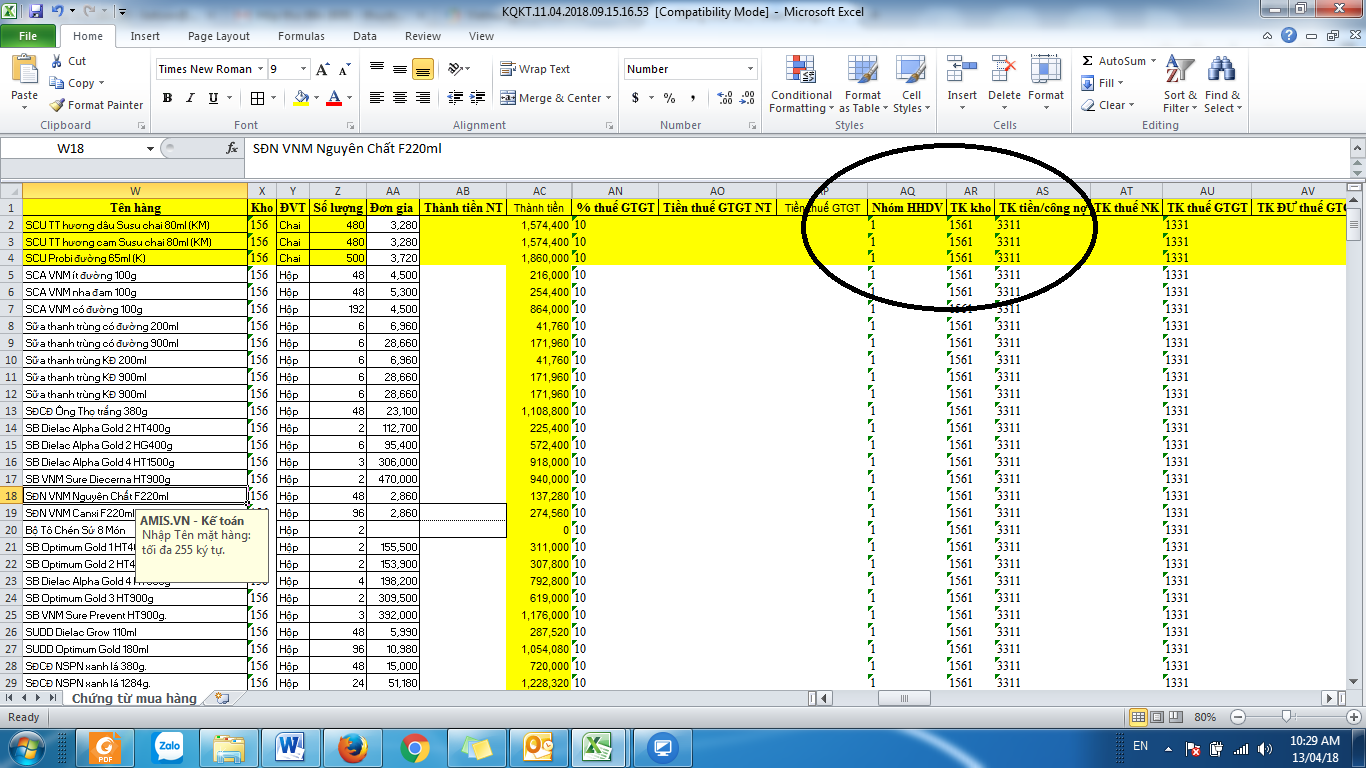Switch to the Review tab
Screen dimensions: 1366x768
[423, 36]
